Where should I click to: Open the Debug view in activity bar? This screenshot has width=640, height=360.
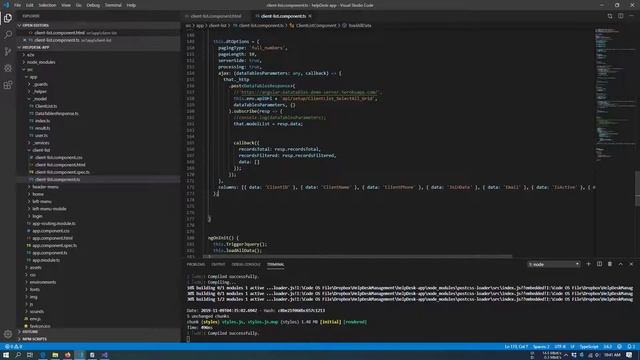point(8,68)
